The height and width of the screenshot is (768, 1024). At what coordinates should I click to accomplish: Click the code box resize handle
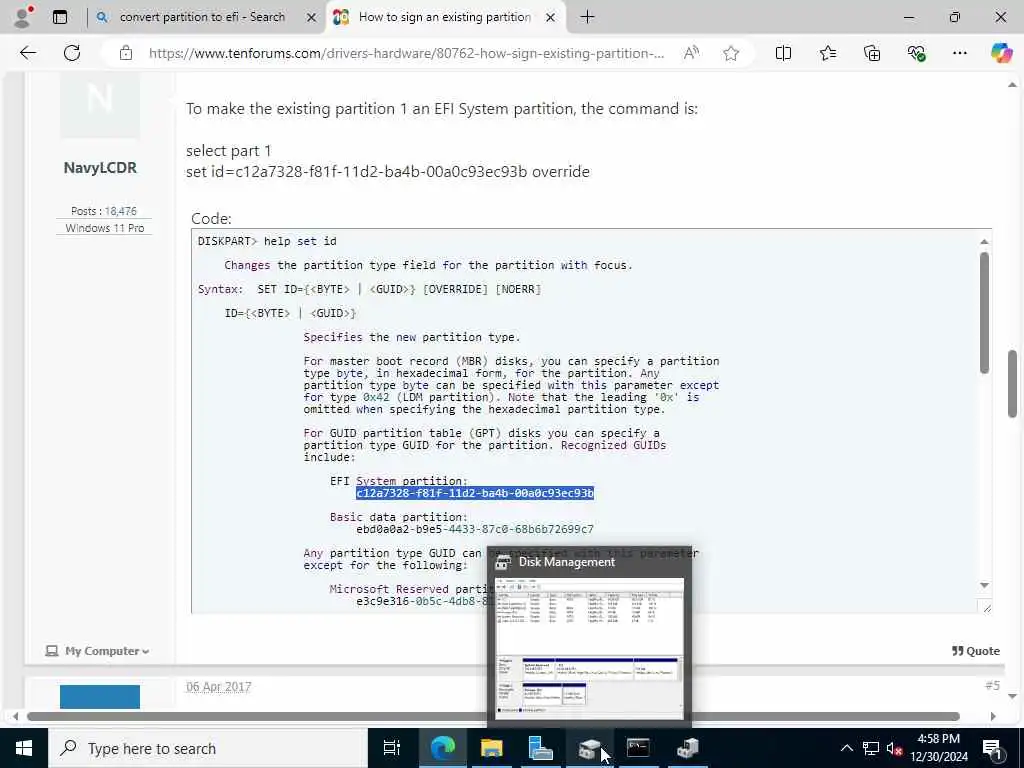pyautogui.click(x=986, y=607)
